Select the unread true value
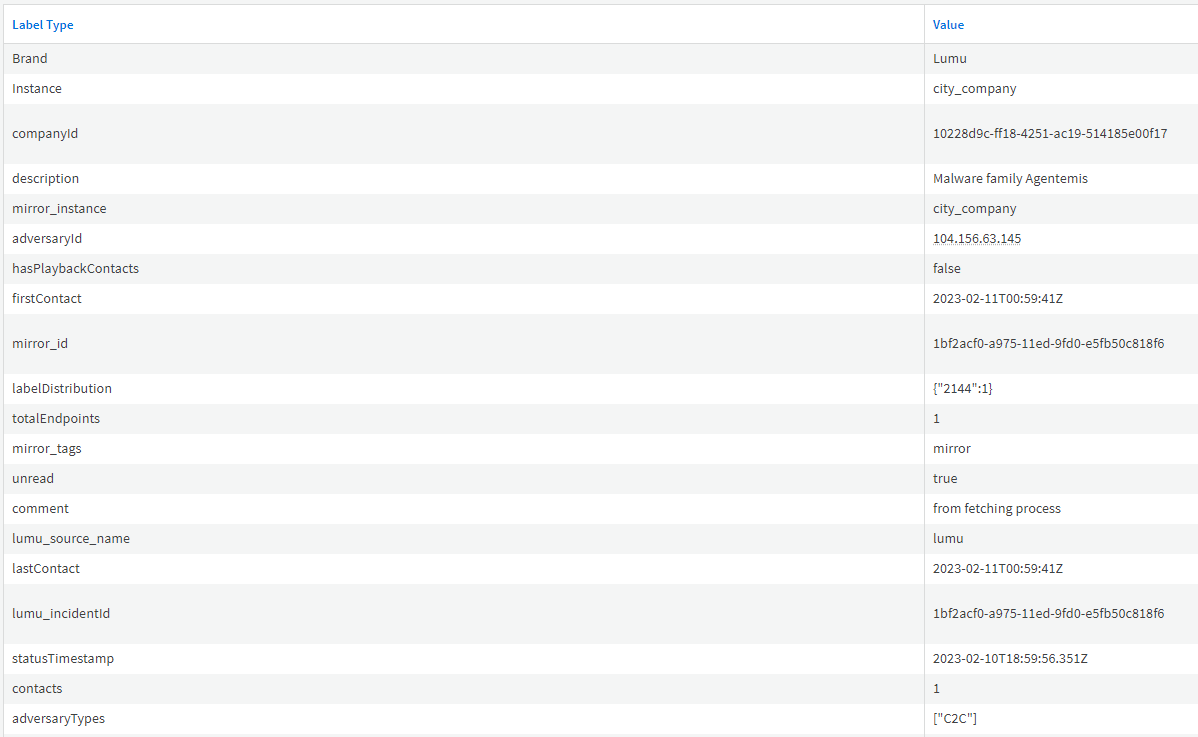Viewport: 1198px width, 737px height. click(x=945, y=479)
